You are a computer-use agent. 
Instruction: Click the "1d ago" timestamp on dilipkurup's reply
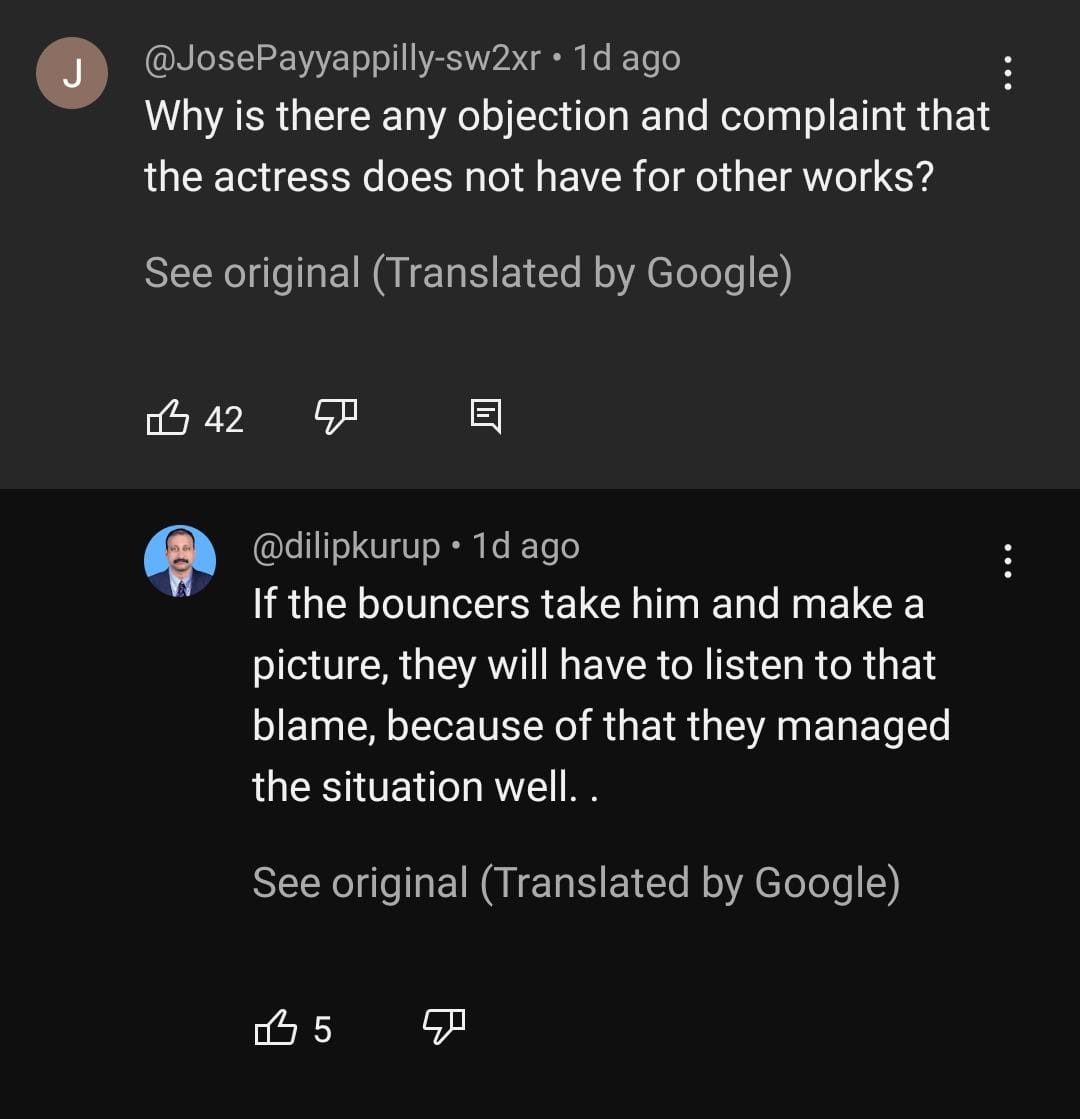(525, 546)
